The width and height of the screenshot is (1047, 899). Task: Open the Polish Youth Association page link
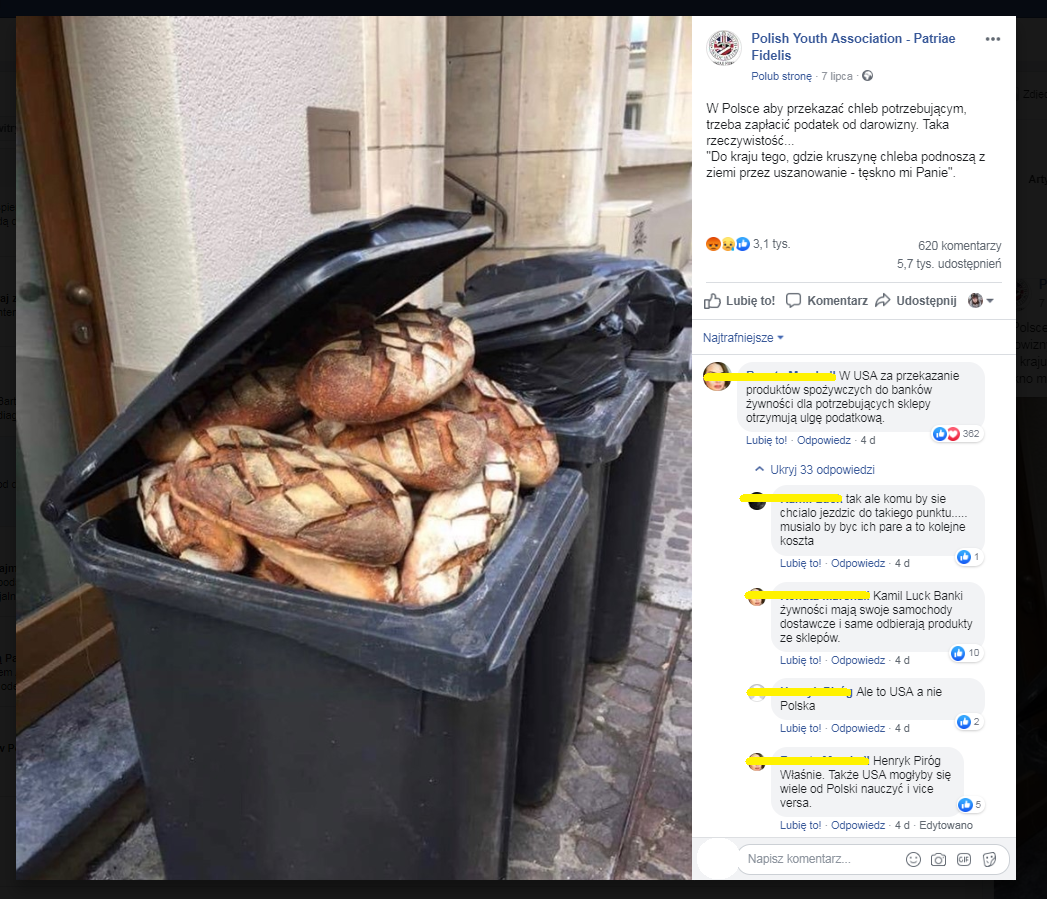click(x=853, y=47)
